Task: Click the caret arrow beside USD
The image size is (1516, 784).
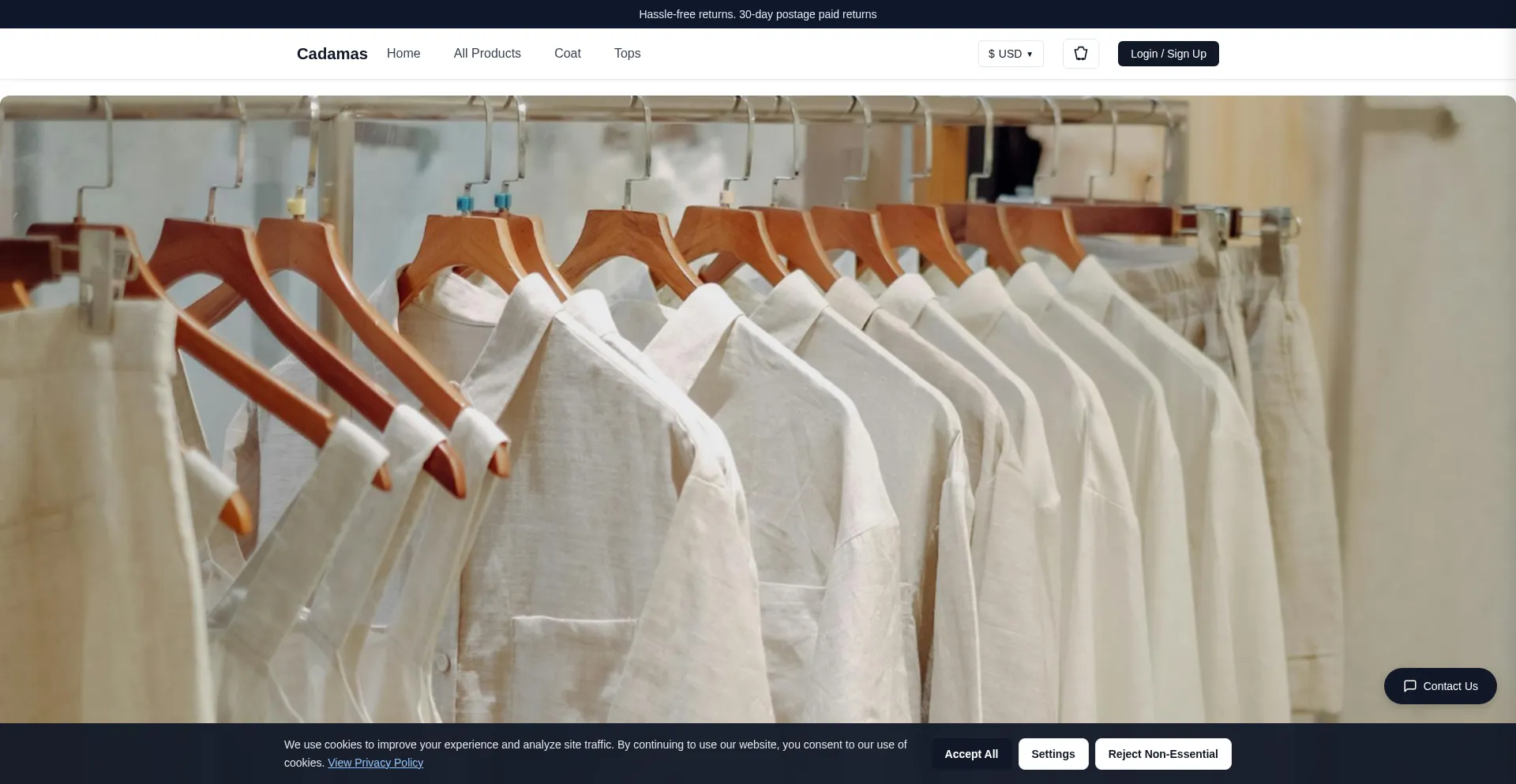Action: click(x=1030, y=54)
